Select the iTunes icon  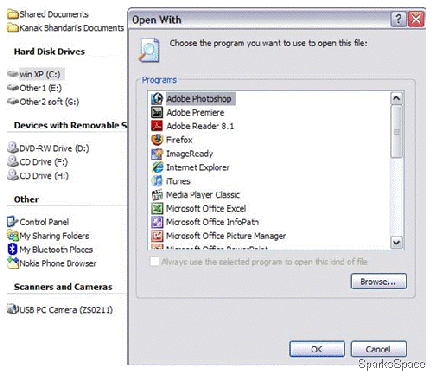pyautogui.click(x=157, y=181)
